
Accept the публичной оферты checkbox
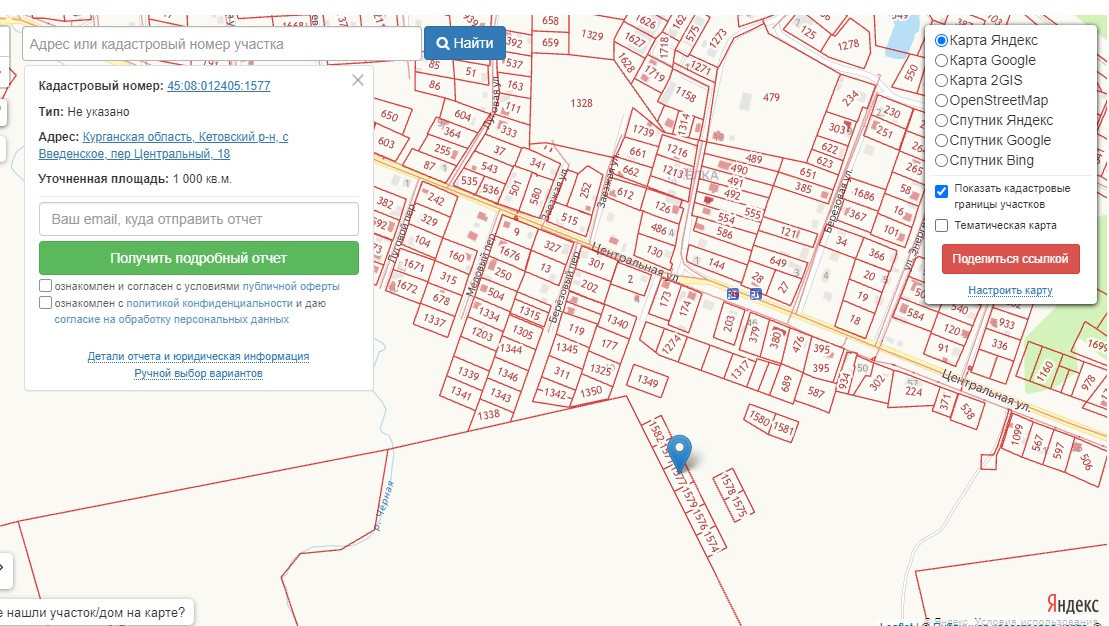[45, 286]
